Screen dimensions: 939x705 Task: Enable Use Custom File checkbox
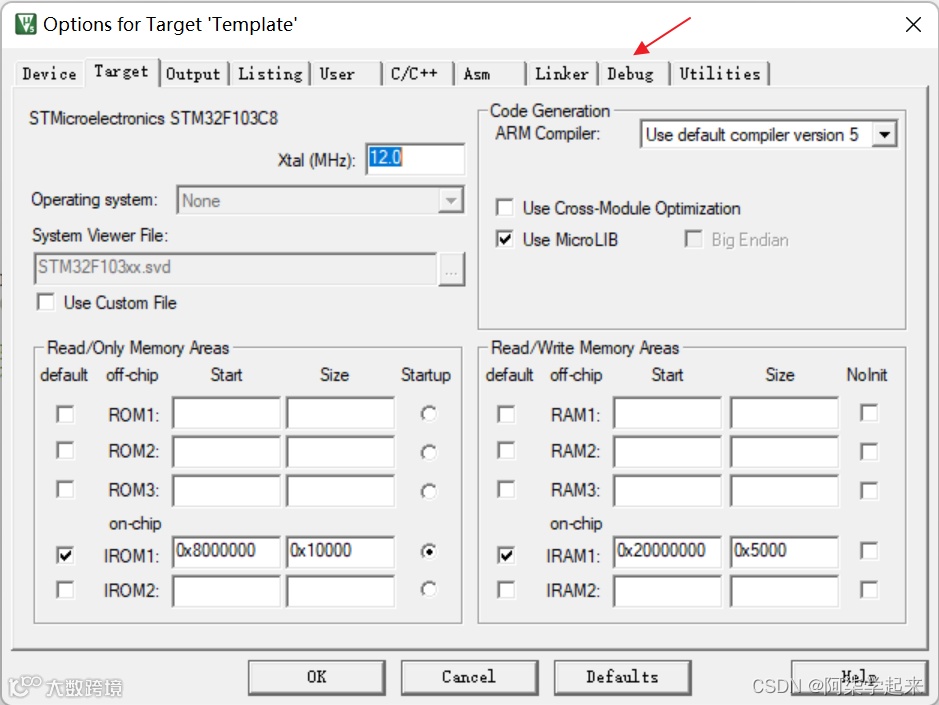click(46, 302)
